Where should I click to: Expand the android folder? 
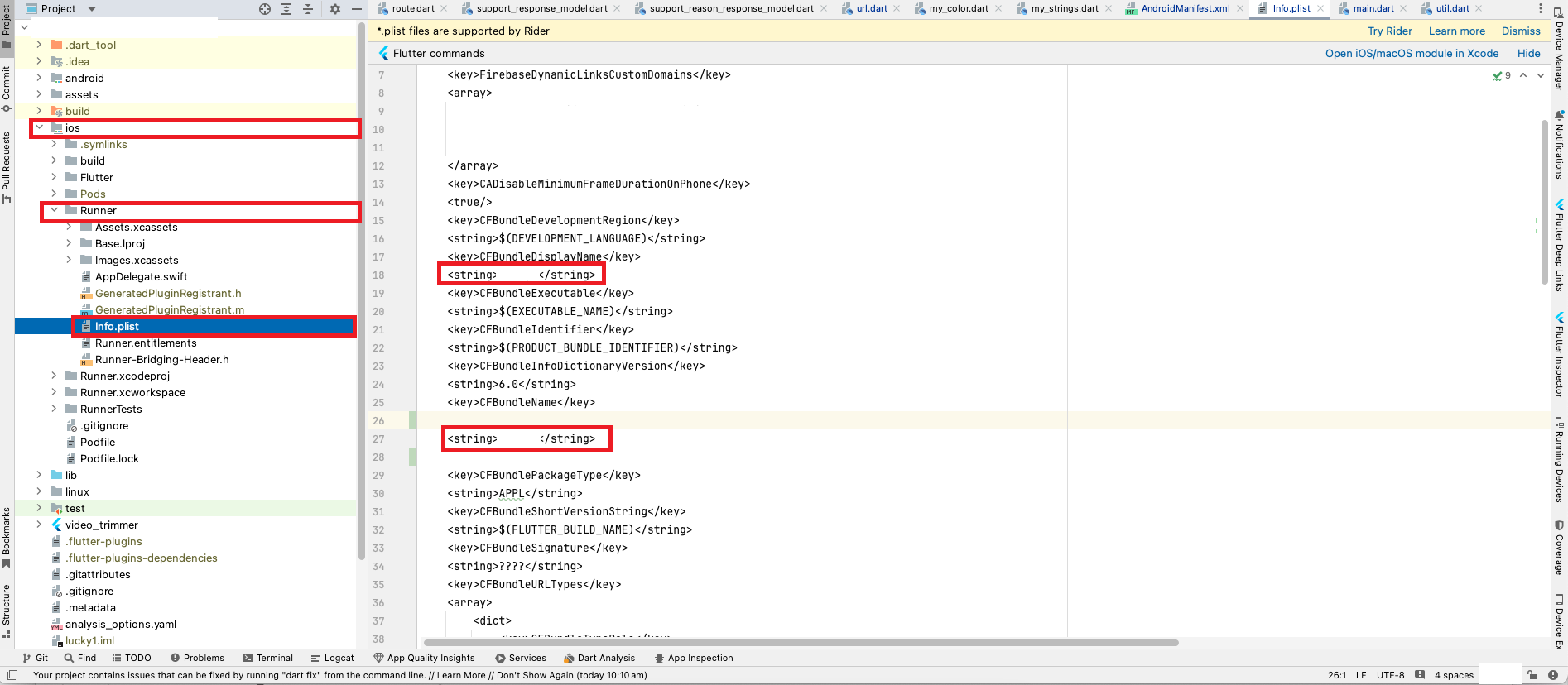(x=39, y=78)
